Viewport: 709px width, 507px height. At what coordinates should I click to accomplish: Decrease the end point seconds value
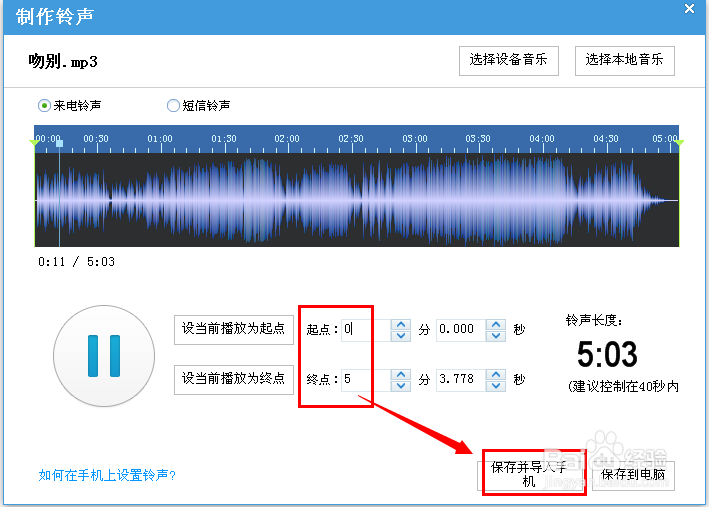click(496, 385)
